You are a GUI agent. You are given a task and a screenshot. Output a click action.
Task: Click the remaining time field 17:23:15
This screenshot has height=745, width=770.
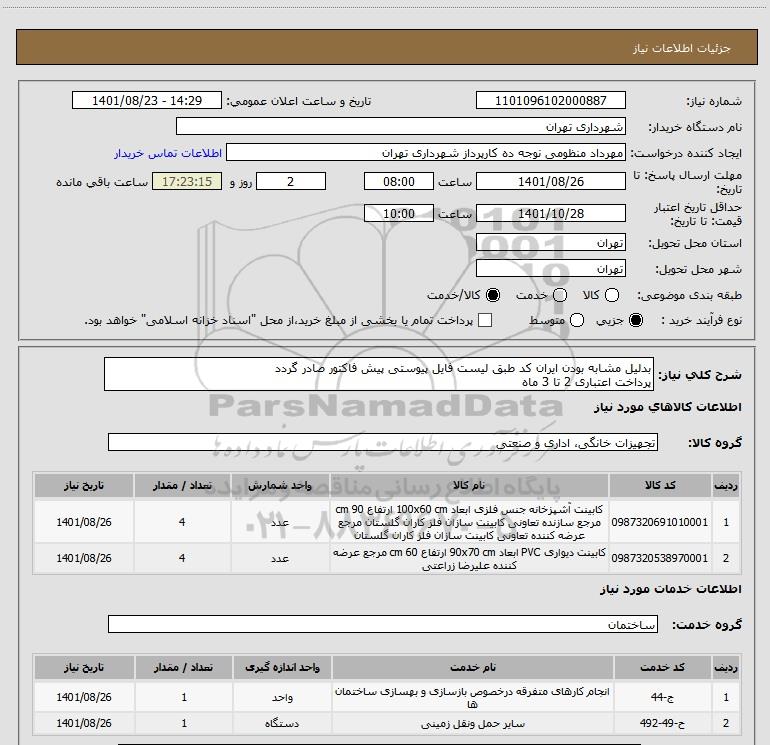tap(187, 181)
